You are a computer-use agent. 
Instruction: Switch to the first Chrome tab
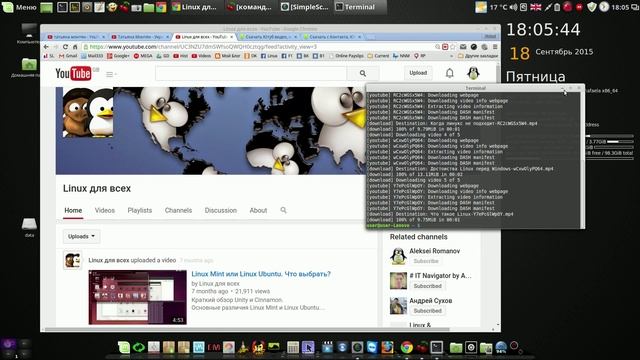[x=76, y=37]
